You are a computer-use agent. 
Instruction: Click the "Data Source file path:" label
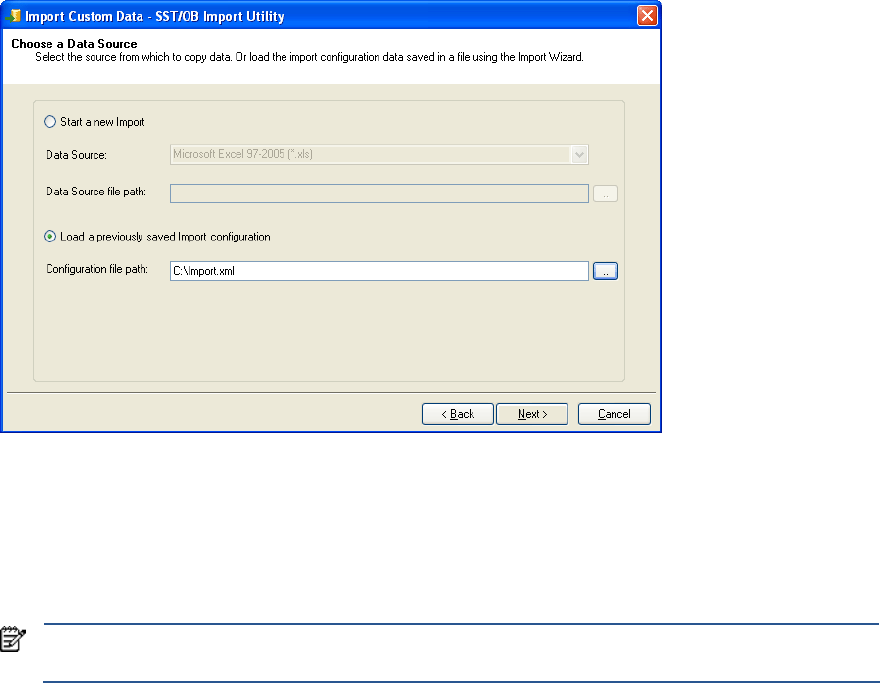pyautogui.click(x=96, y=192)
